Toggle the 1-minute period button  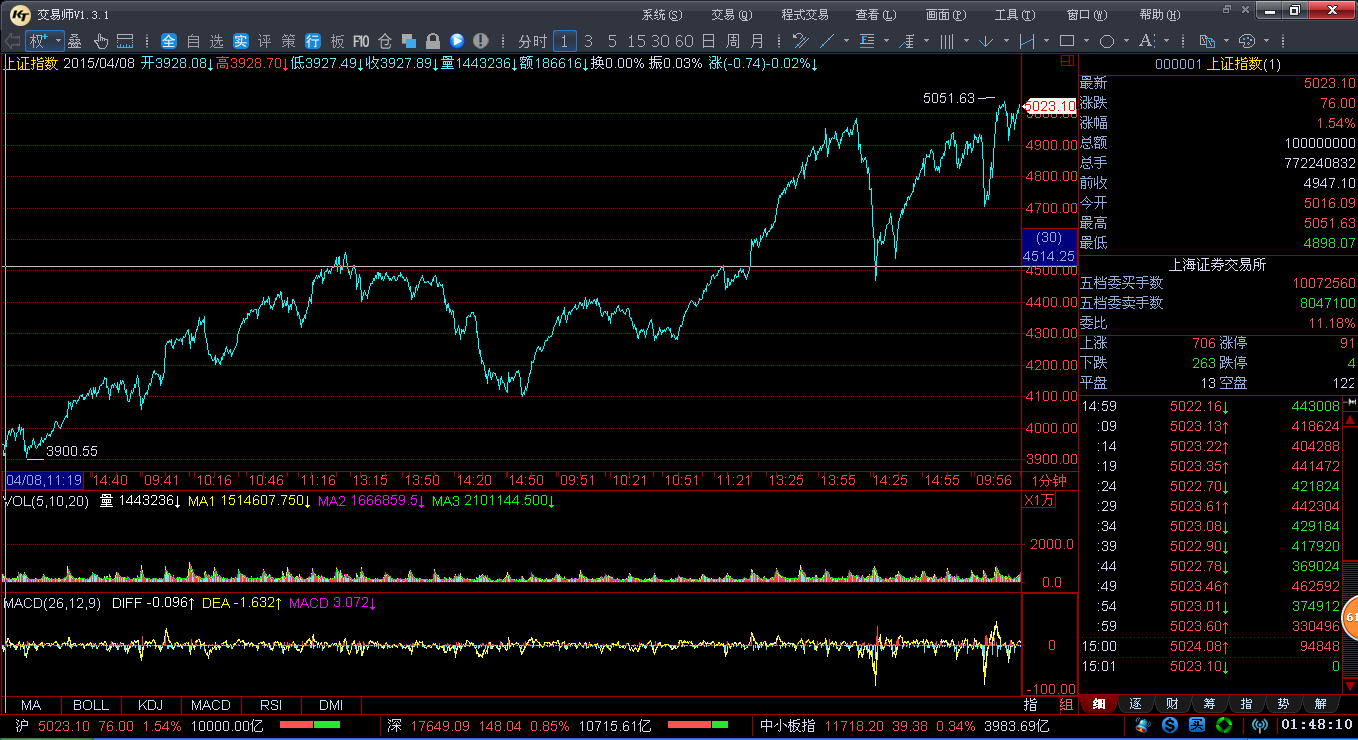564,41
